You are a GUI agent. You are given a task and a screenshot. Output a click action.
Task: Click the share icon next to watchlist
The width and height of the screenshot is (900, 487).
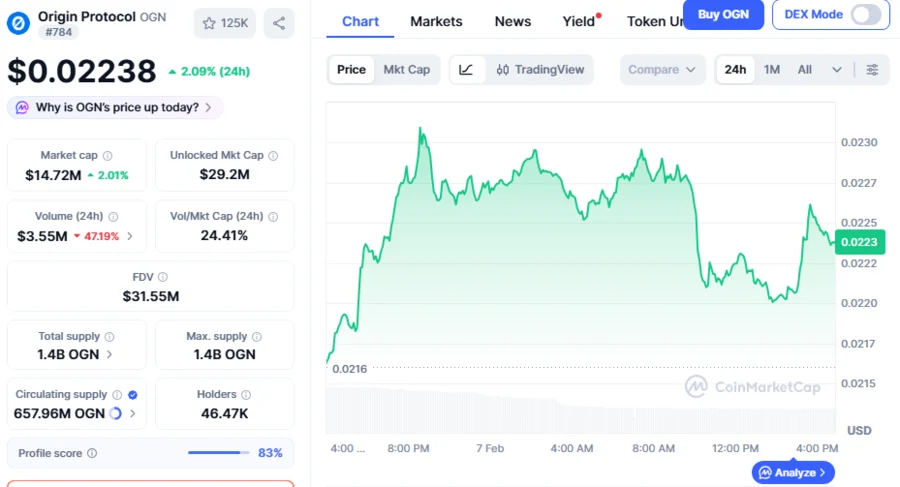coord(279,23)
